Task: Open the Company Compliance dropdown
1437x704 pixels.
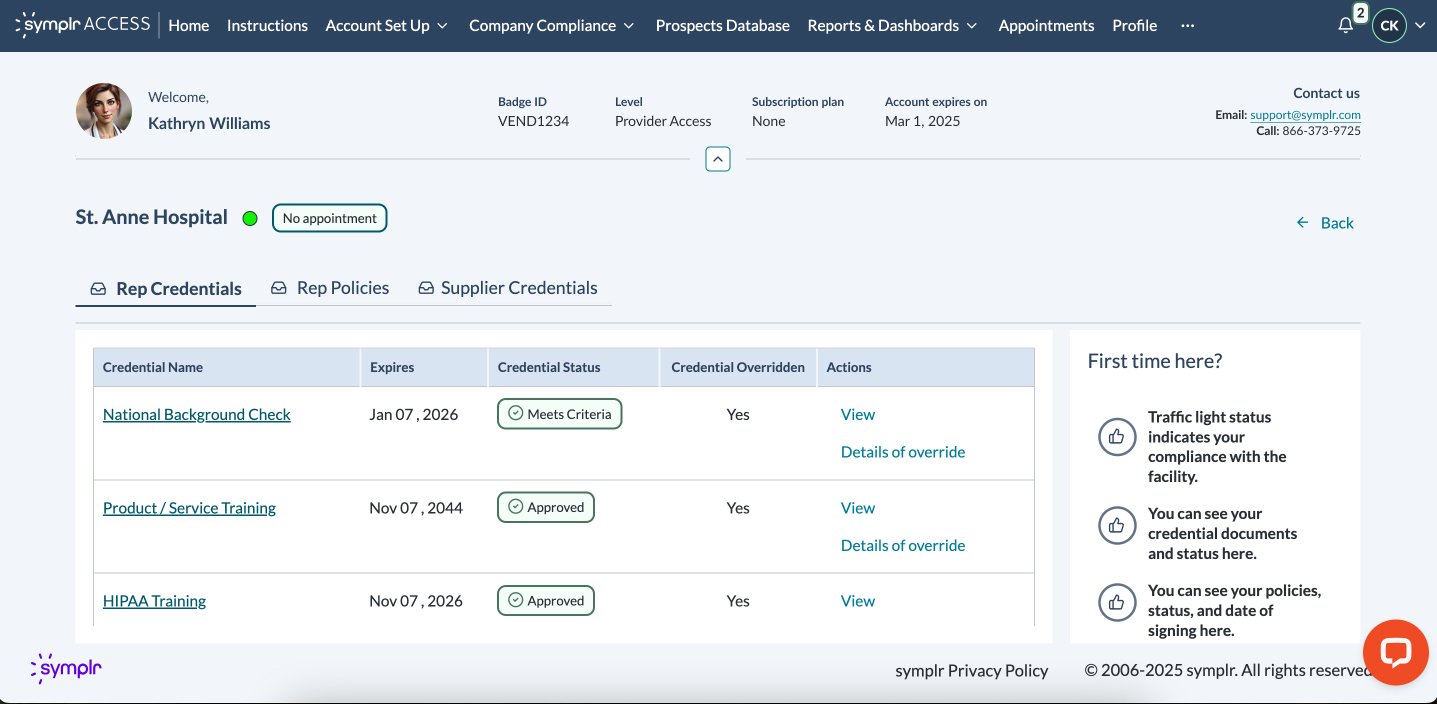Action: click(x=551, y=26)
